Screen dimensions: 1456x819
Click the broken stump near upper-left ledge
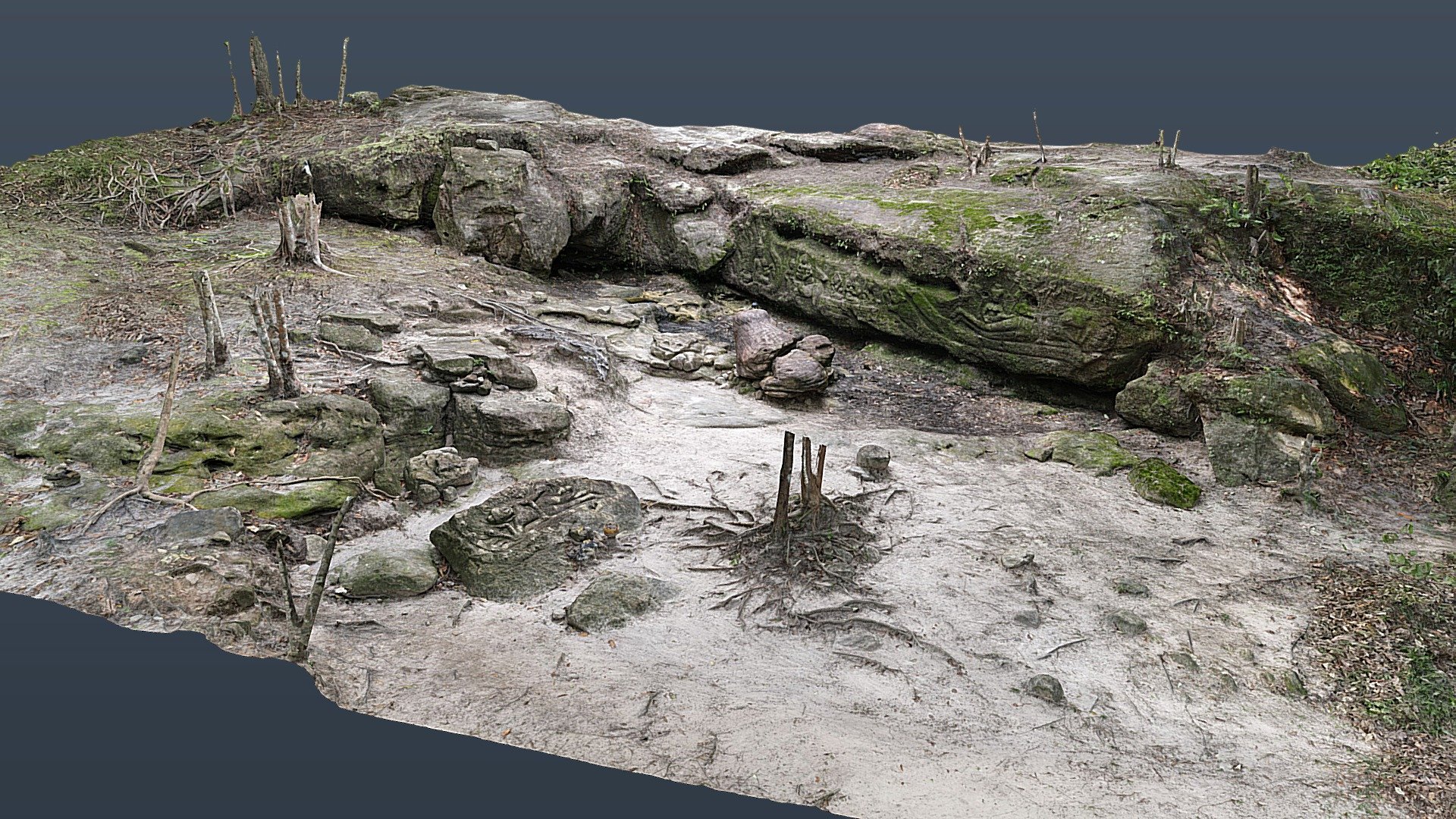click(302, 230)
